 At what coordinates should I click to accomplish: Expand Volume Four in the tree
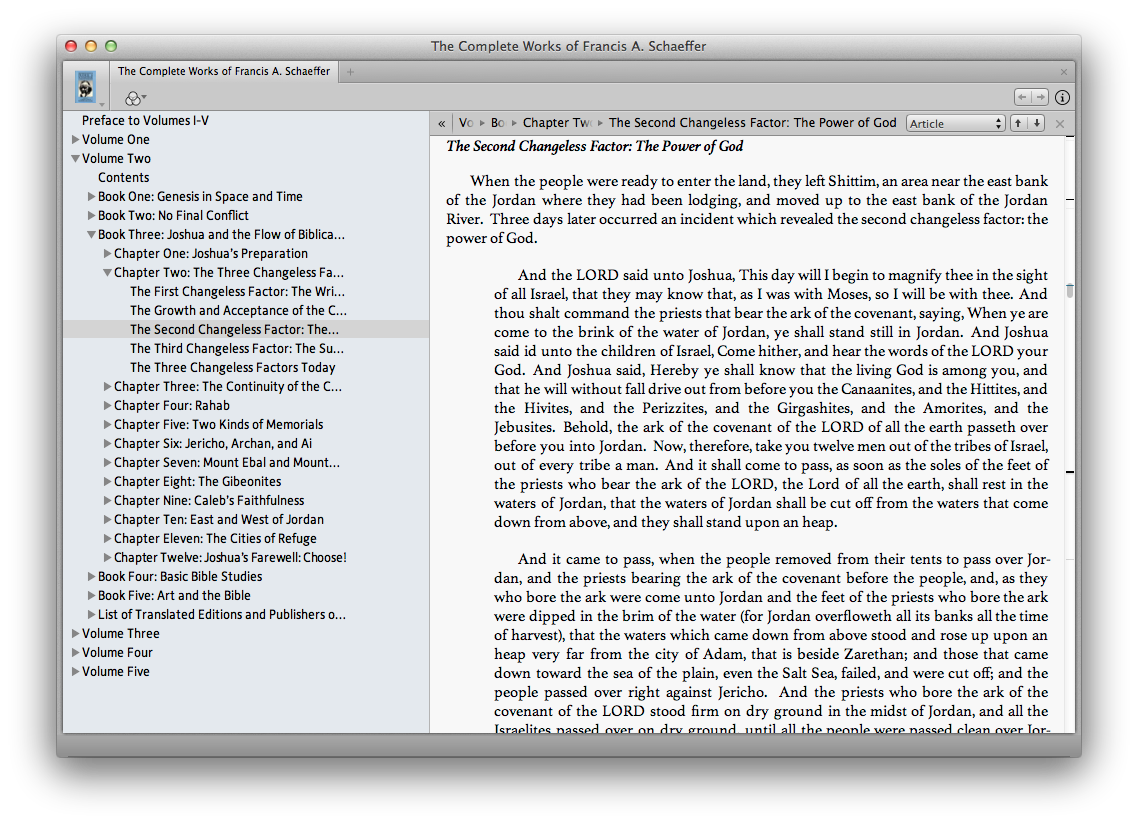(x=75, y=652)
